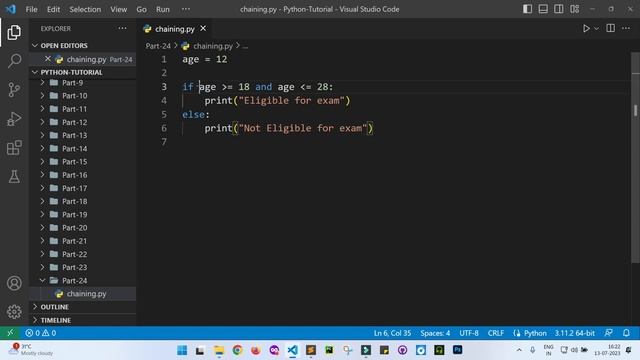Select language mode Python in status bar
Screen dimensions: 640x360
(x=535, y=333)
